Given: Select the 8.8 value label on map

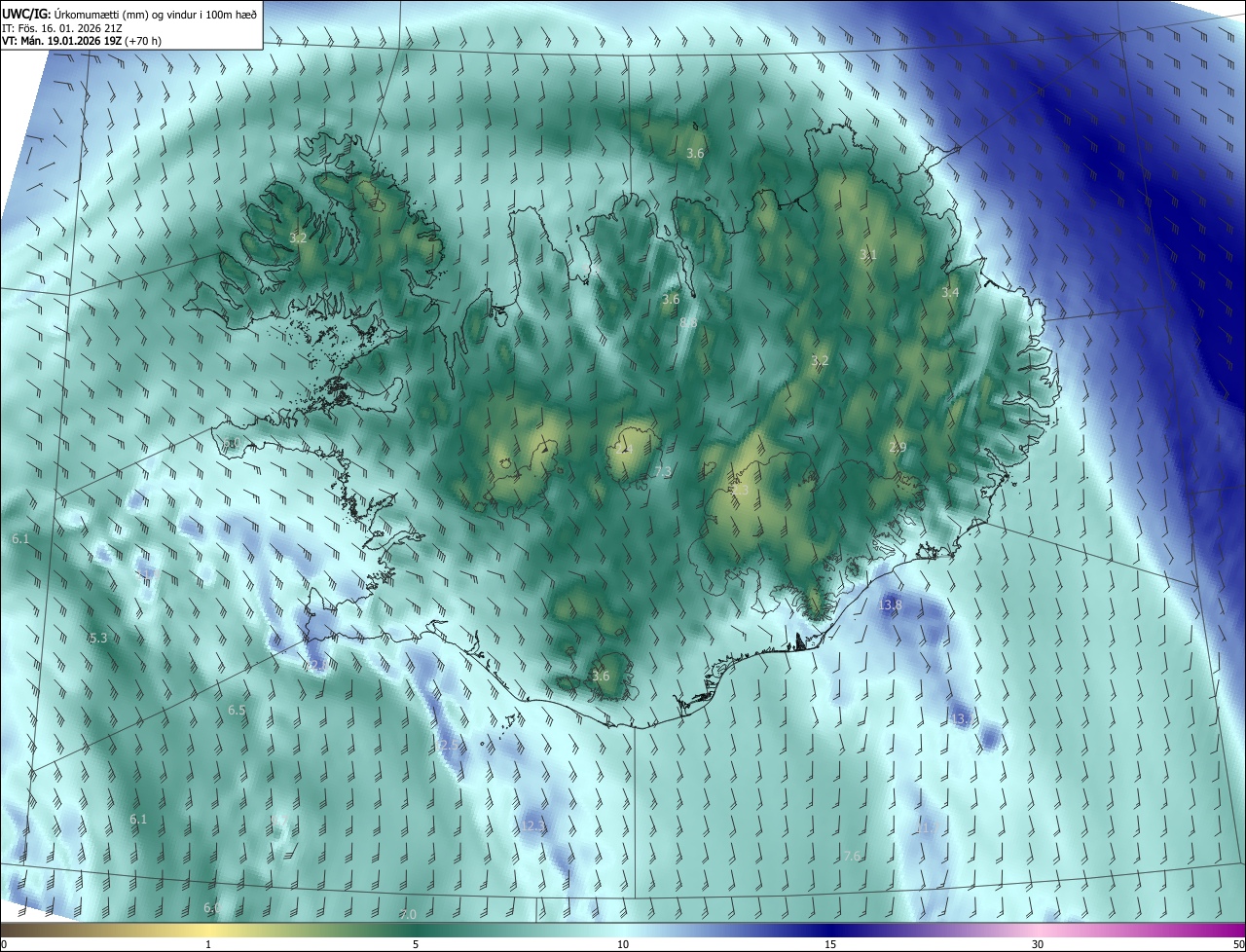Looking at the screenshot, I should click(x=688, y=322).
